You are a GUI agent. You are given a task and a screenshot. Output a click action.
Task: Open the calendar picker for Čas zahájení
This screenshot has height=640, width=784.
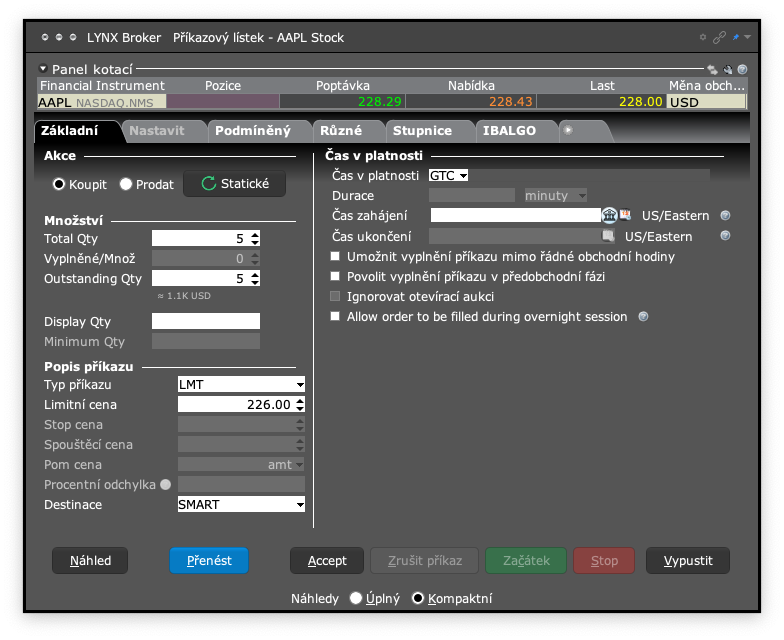click(625, 215)
